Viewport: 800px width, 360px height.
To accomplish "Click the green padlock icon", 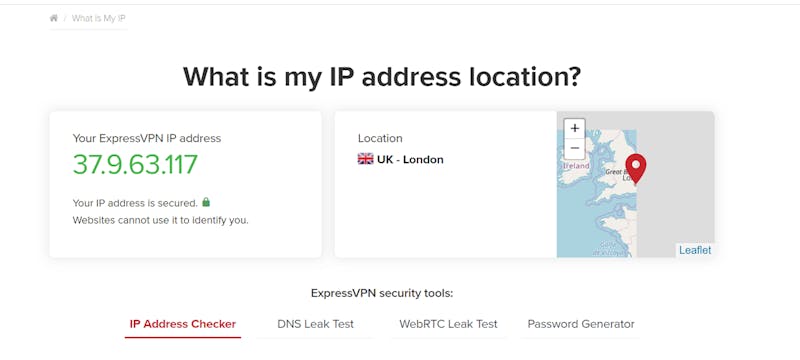I will click(x=206, y=202).
